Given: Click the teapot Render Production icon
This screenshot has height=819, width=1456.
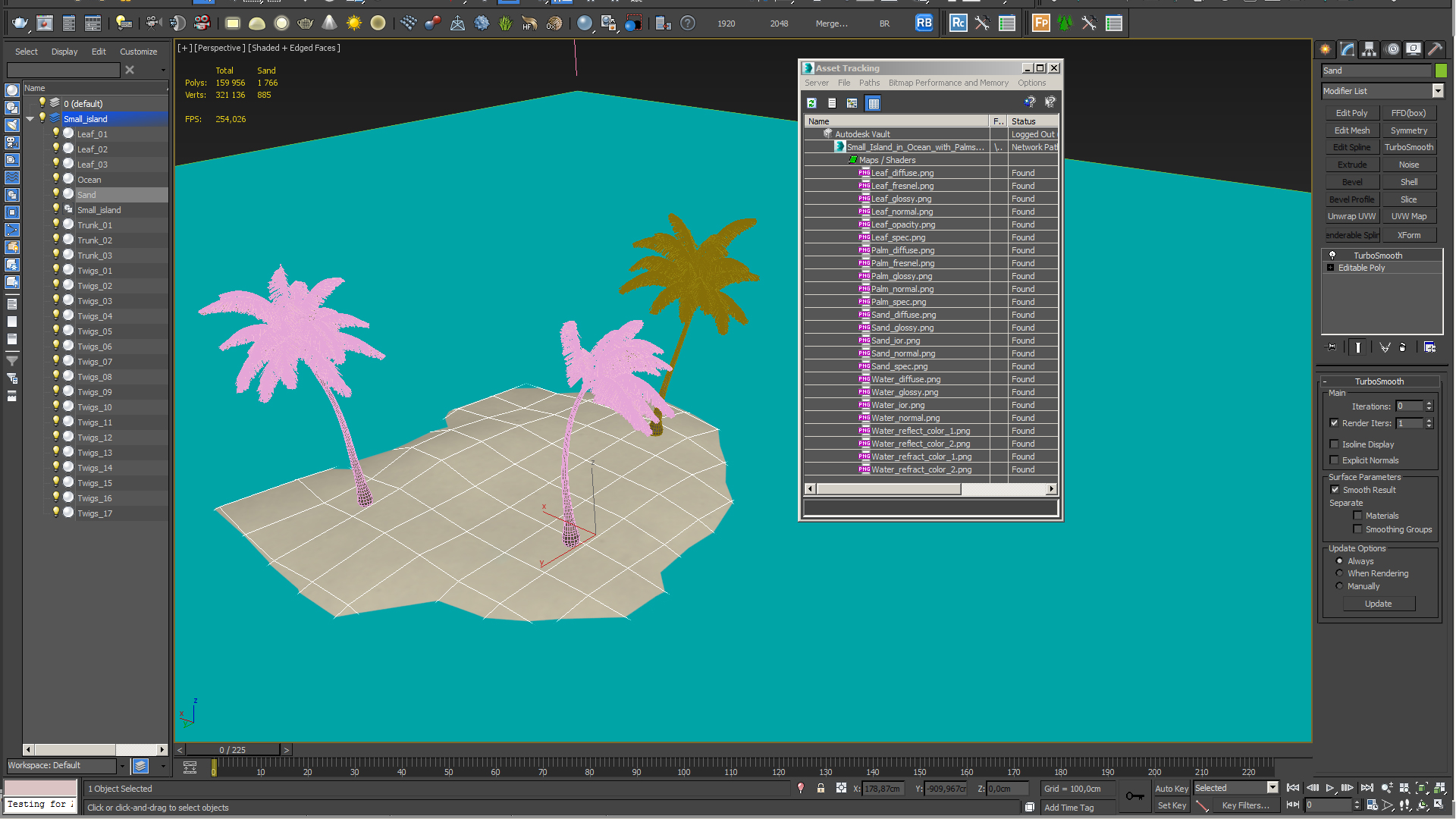Looking at the screenshot, I should pos(20,24).
